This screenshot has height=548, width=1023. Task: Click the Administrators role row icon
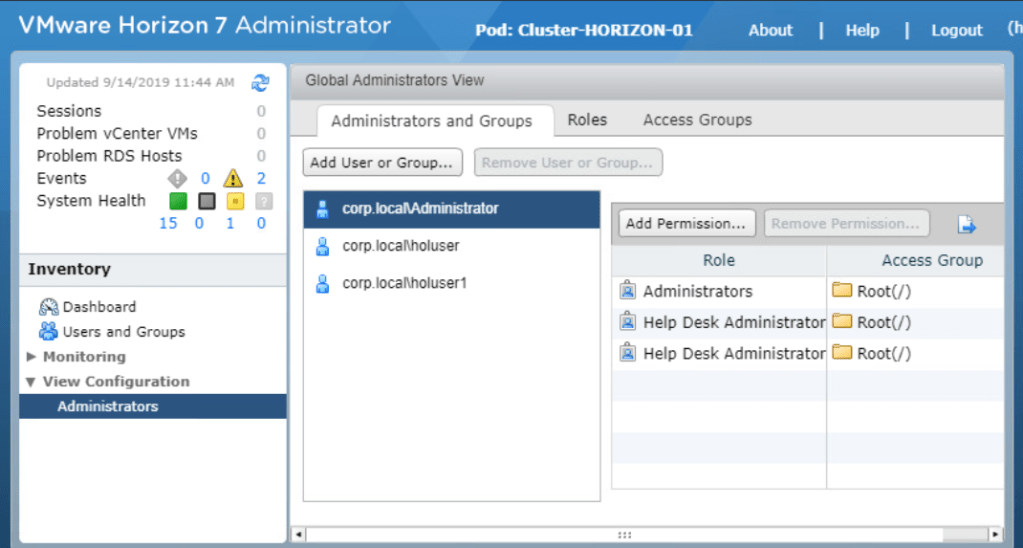click(627, 292)
